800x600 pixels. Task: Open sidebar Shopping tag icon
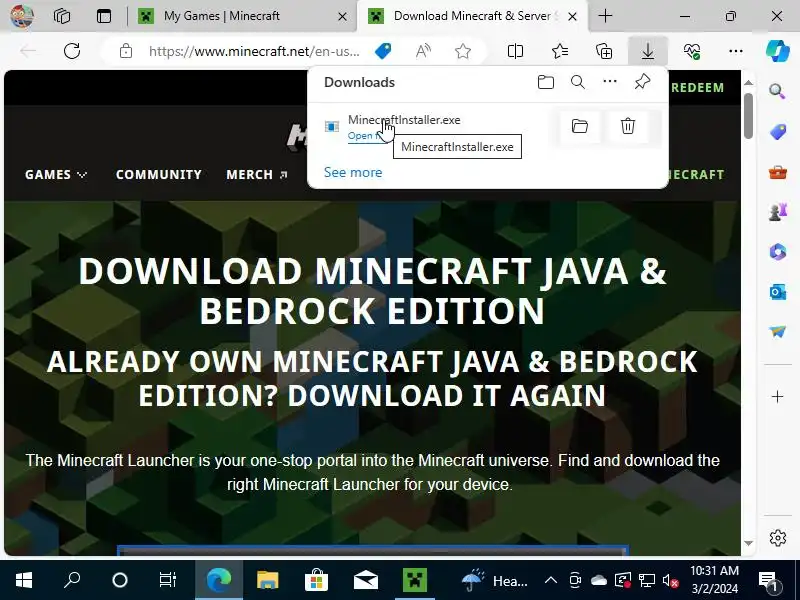tap(778, 132)
